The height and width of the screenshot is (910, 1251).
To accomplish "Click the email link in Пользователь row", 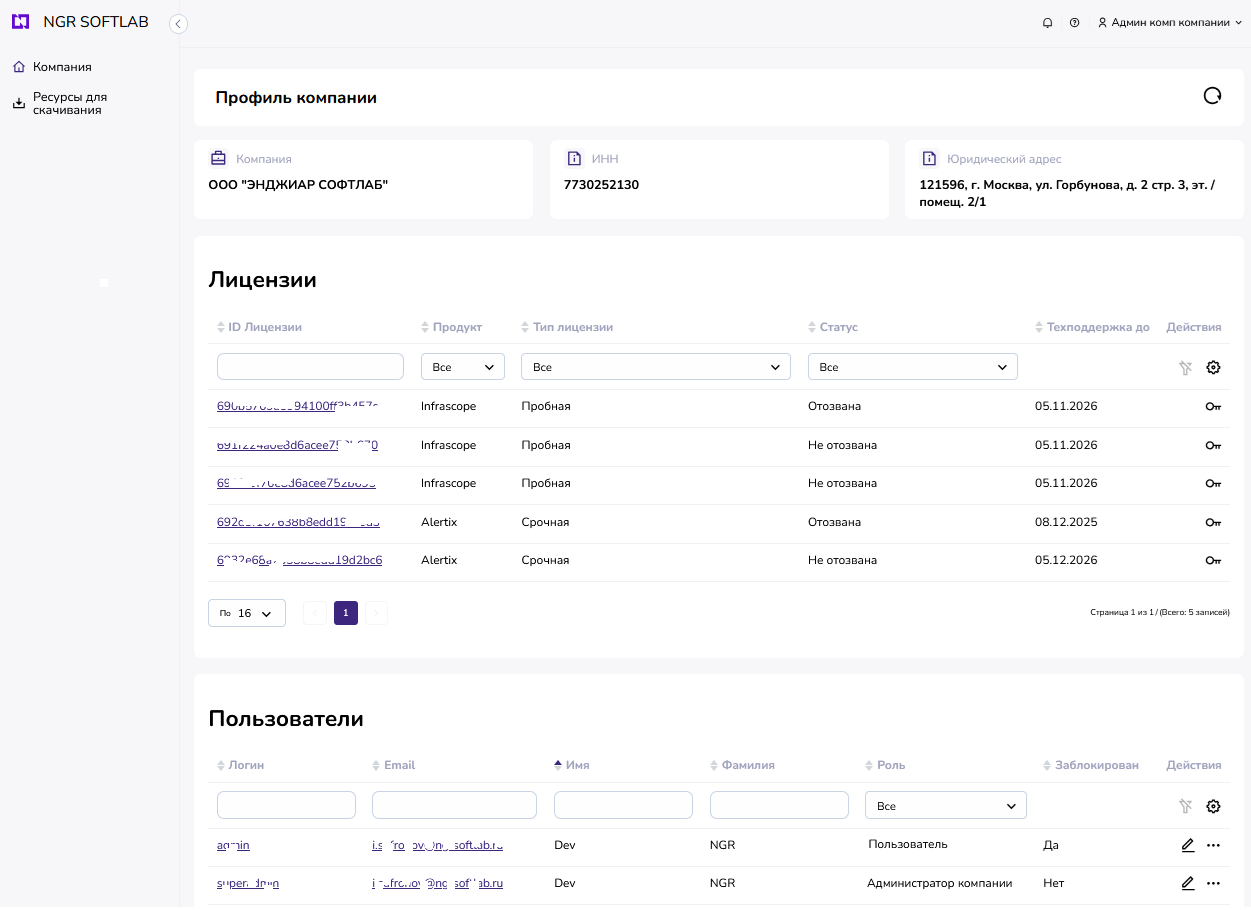I will click(x=437, y=845).
